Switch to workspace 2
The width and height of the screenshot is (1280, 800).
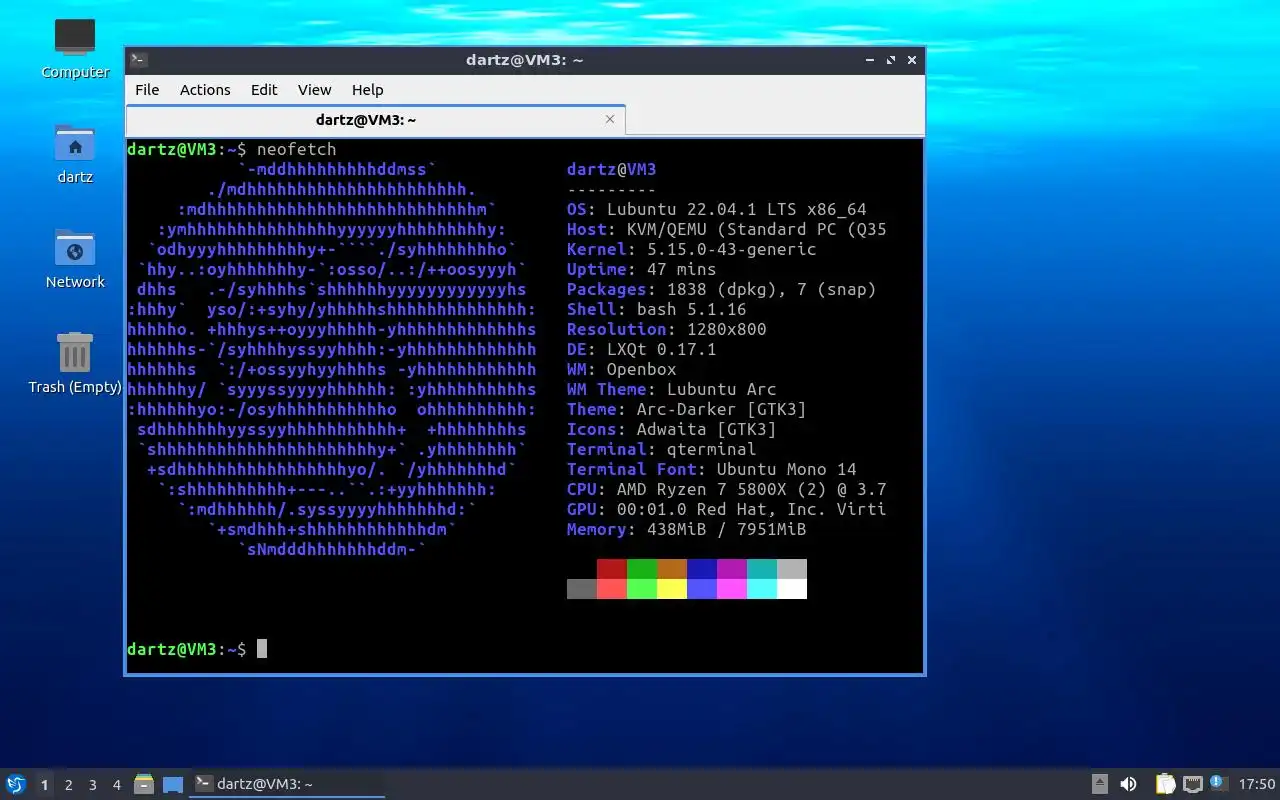[x=69, y=785]
